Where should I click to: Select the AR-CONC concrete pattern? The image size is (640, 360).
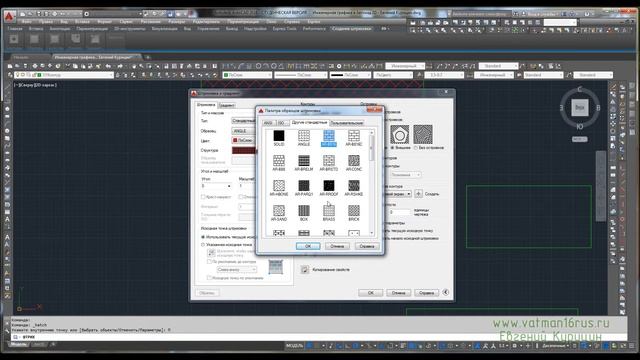pos(353,160)
